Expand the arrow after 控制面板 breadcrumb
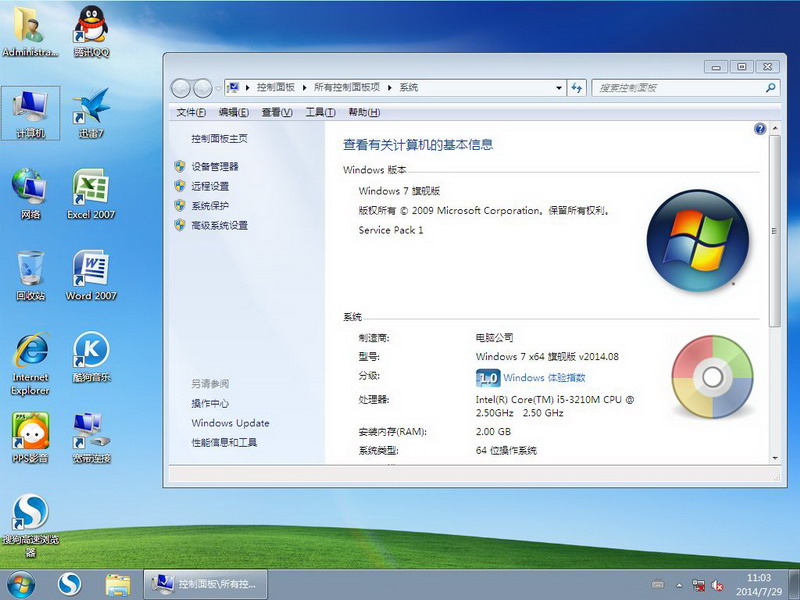Image resolution: width=800 pixels, height=600 pixels. (304, 88)
